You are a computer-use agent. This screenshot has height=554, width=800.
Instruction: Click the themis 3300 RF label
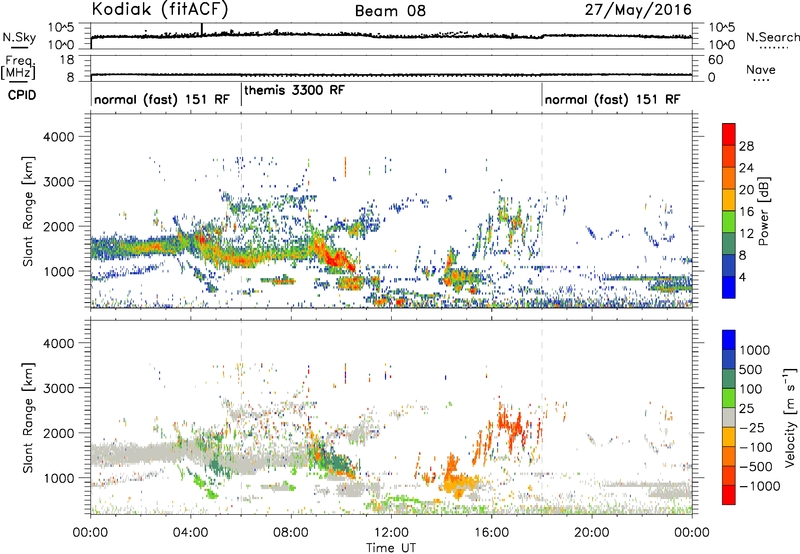pos(294,90)
